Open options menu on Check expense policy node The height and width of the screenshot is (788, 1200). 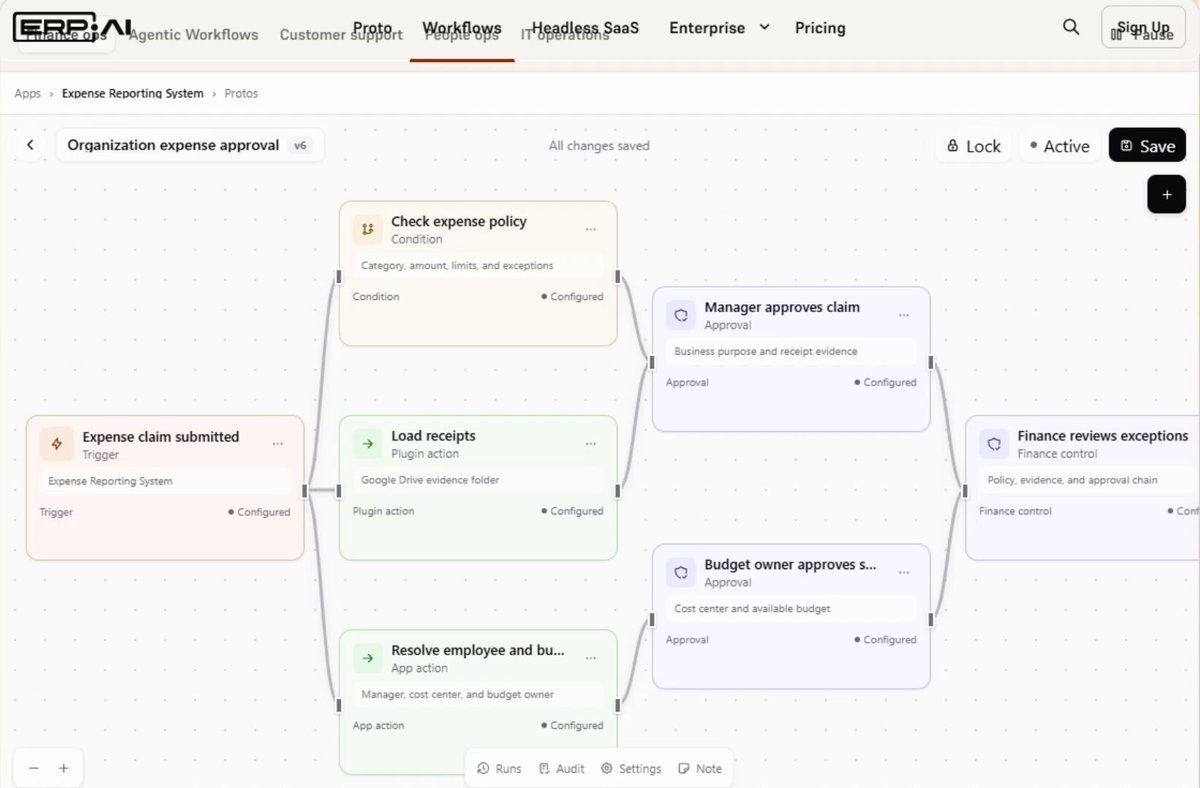[x=591, y=229]
